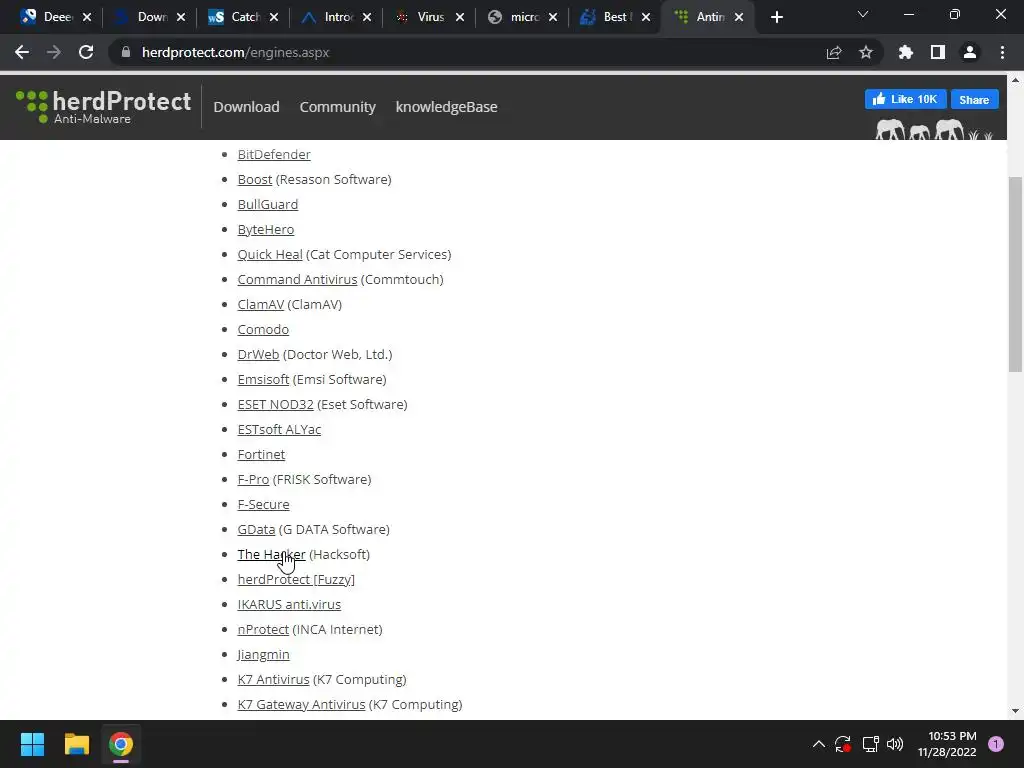This screenshot has height=768, width=1024.
Task: Open the tab search chevron
Action: 863,14
